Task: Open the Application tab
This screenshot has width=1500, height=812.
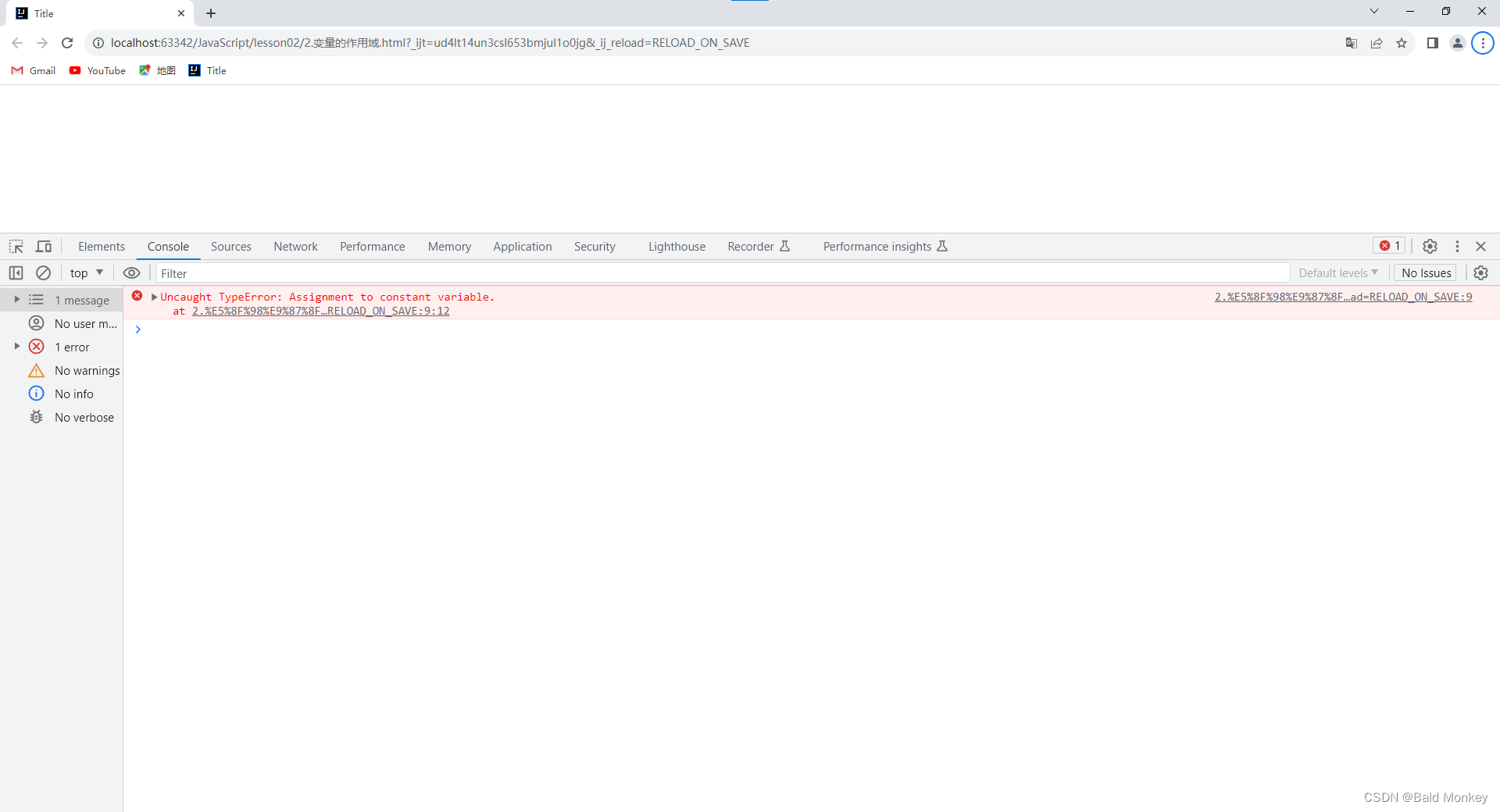Action: click(522, 247)
